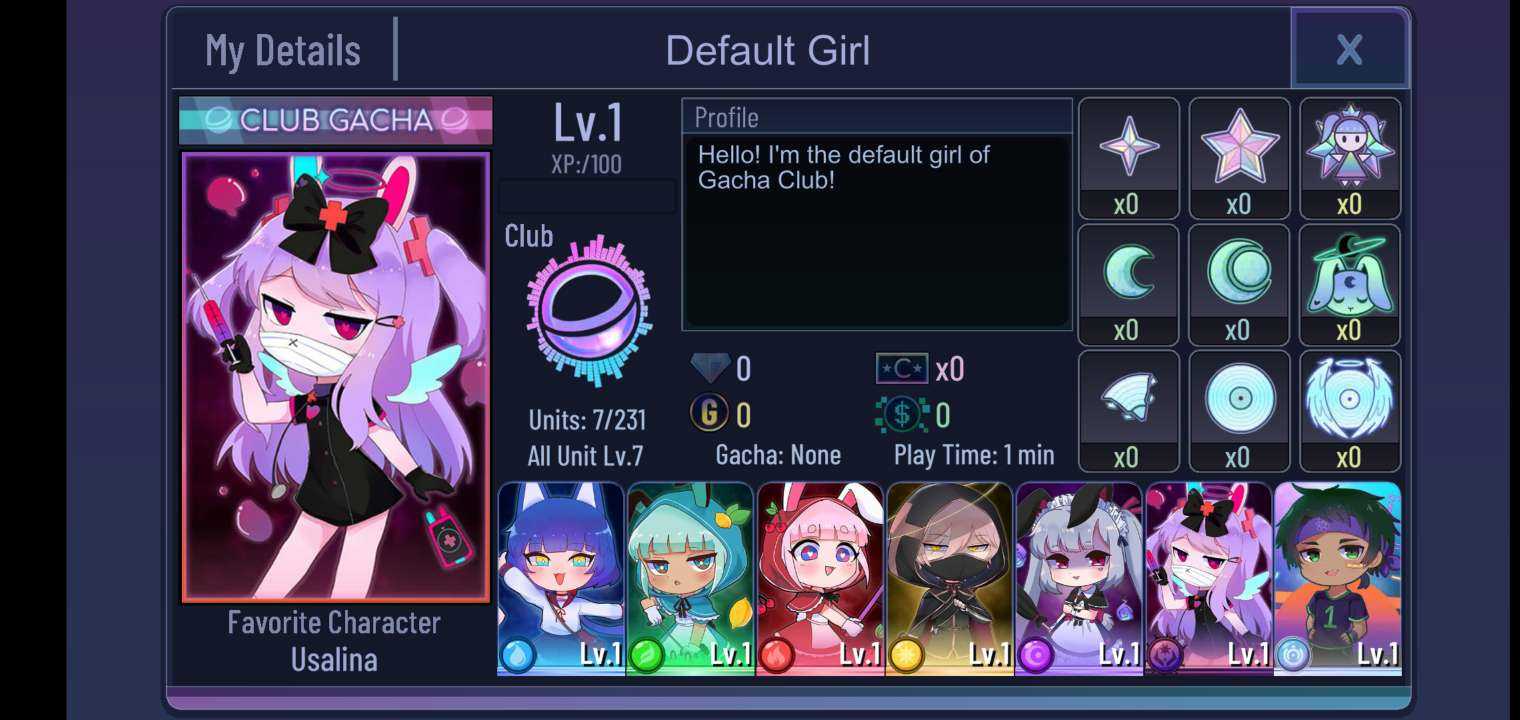Viewport: 1520px width, 720px height.
Task: Click the XP progress bar
Action: (587, 196)
